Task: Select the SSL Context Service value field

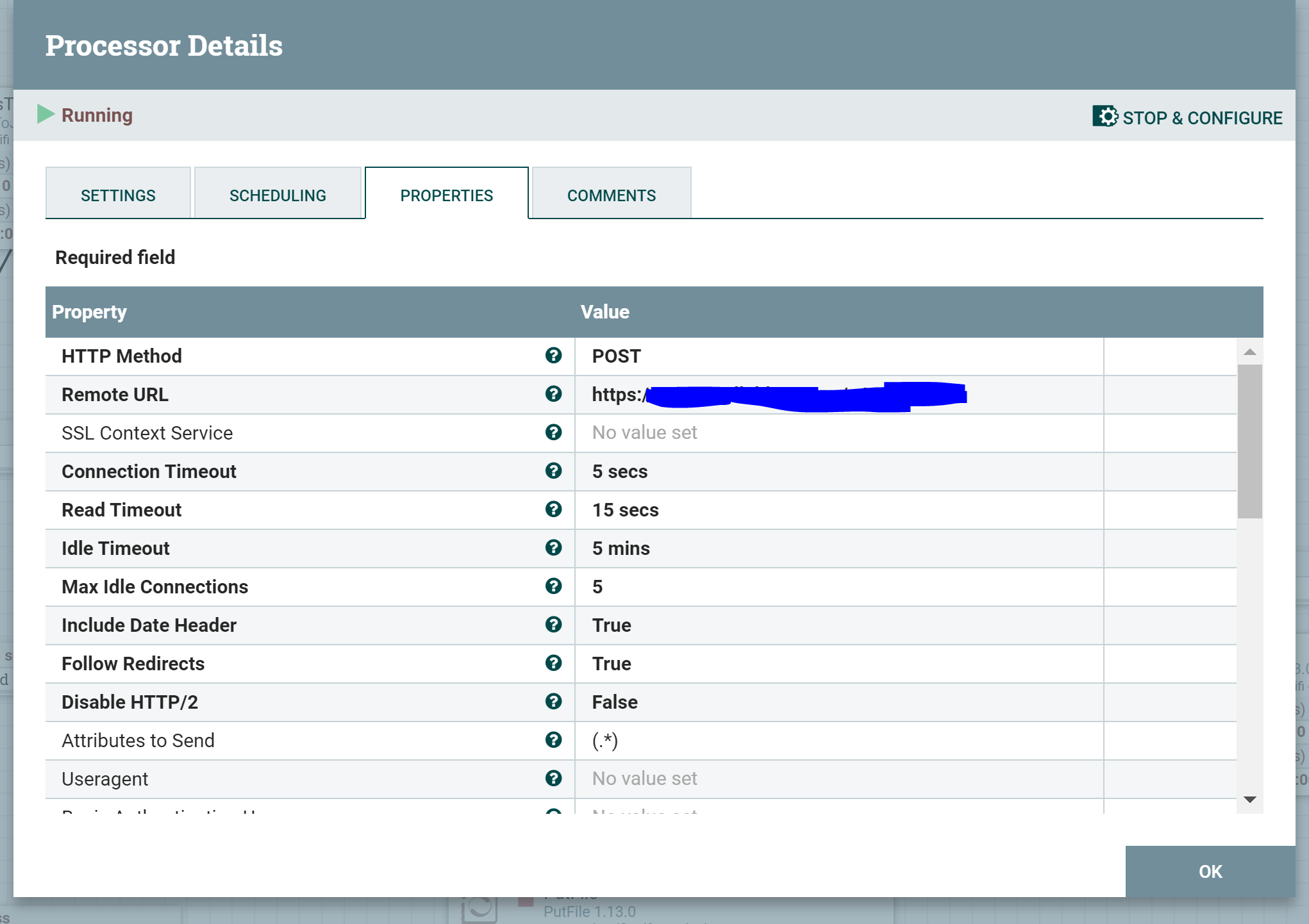Action: coord(833,433)
